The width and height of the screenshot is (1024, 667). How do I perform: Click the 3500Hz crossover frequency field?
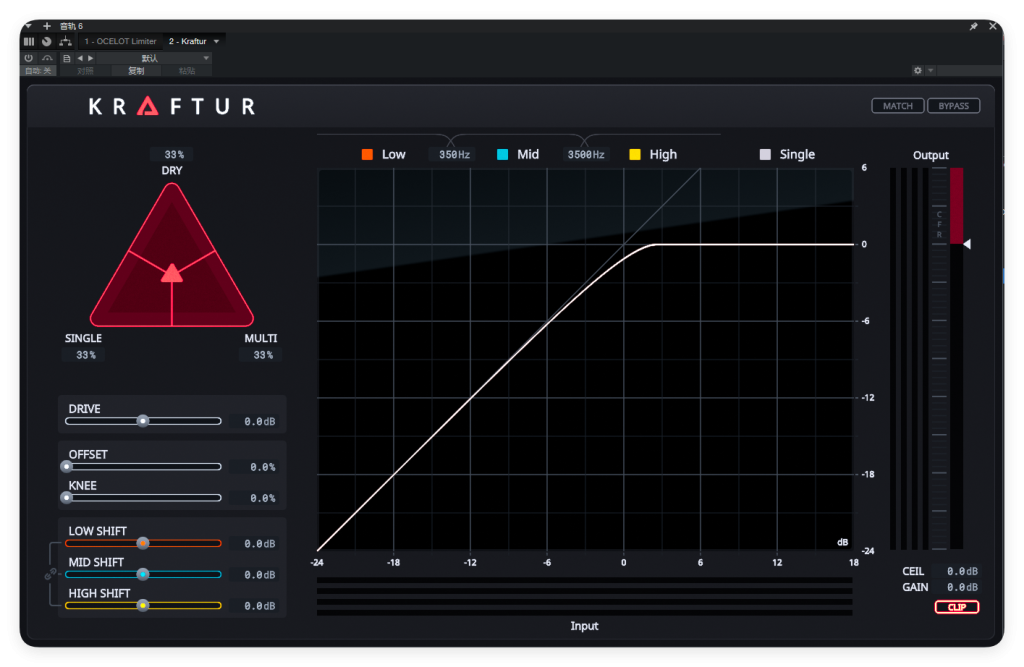click(x=586, y=155)
